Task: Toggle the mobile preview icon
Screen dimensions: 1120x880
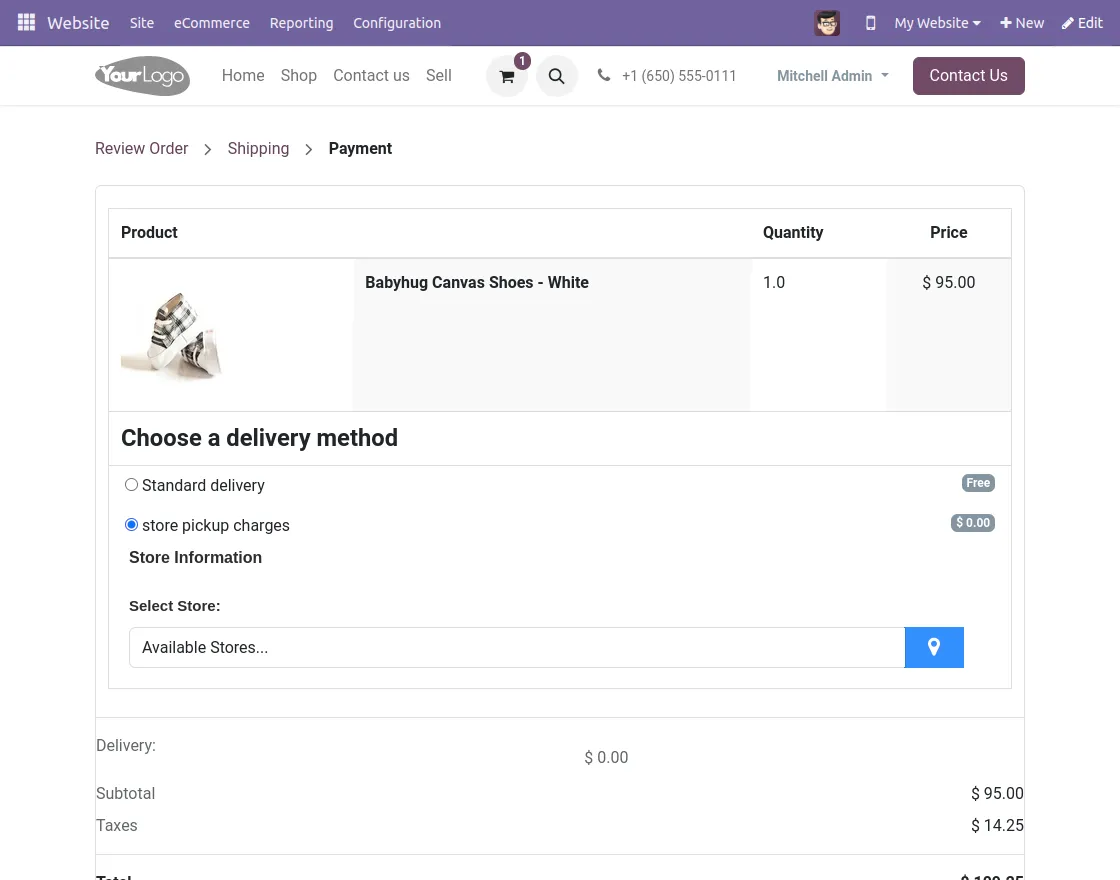Action: [870, 23]
